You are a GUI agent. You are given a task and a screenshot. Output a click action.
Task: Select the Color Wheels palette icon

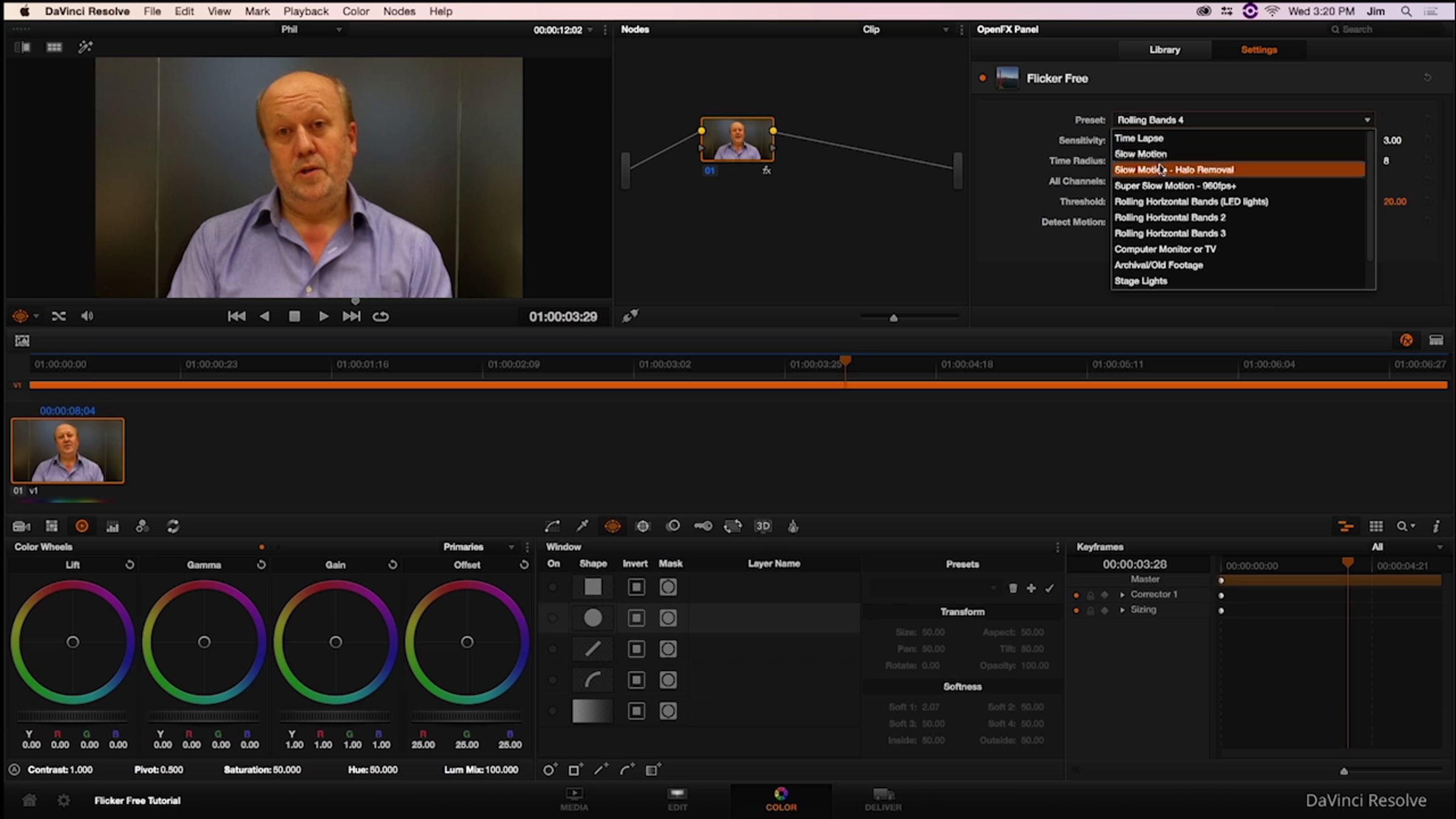[x=82, y=527]
